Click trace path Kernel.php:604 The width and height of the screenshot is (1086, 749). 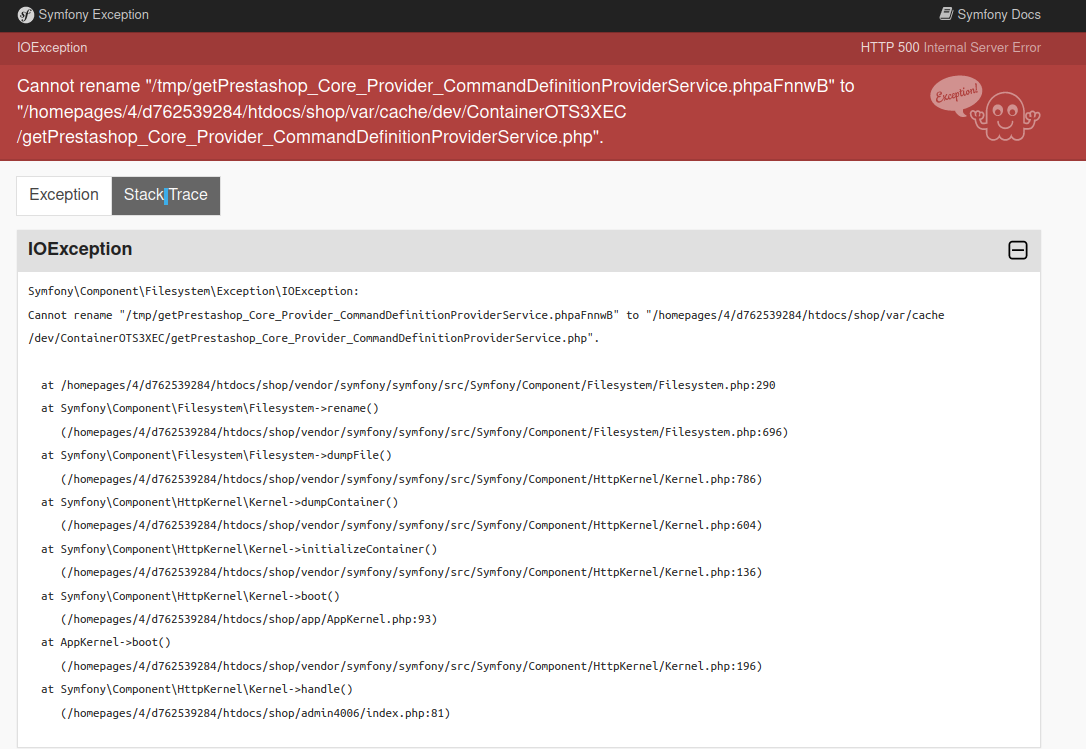[411, 526]
